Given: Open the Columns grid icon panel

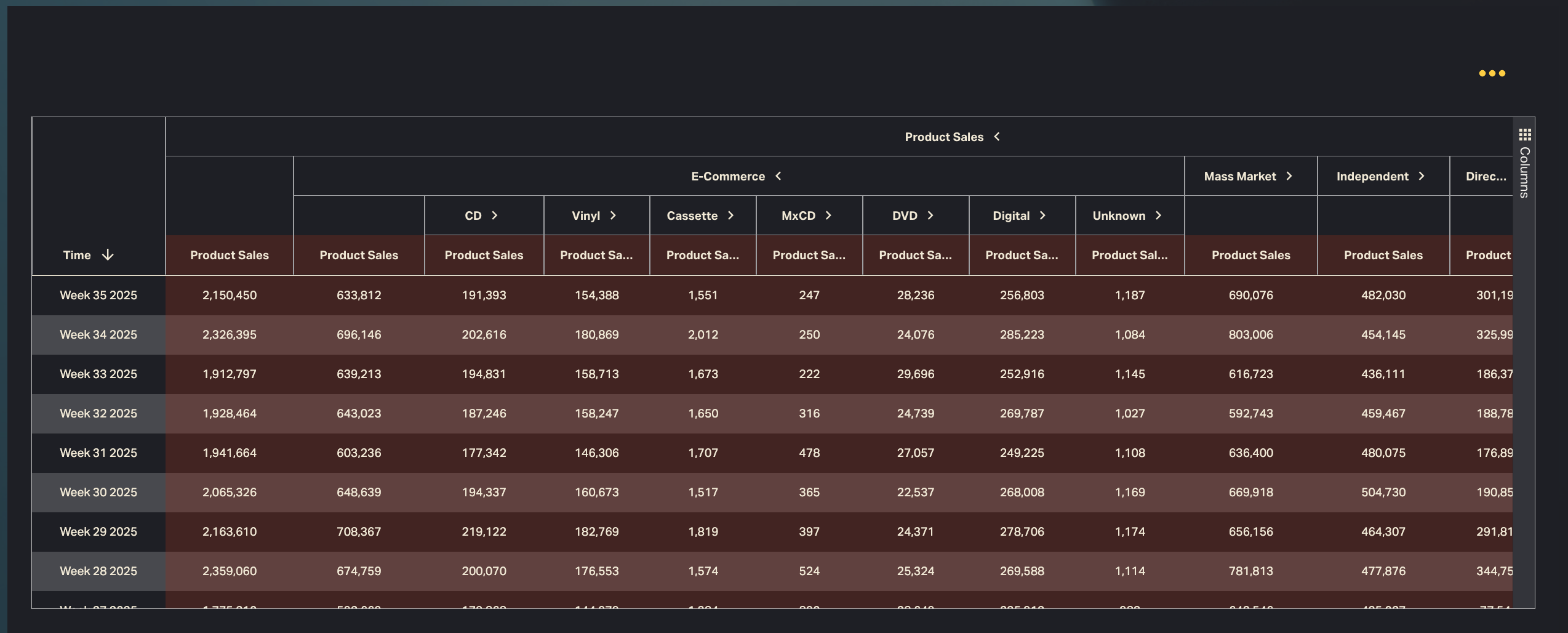Looking at the screenshot, I should tap(1524, 134).
